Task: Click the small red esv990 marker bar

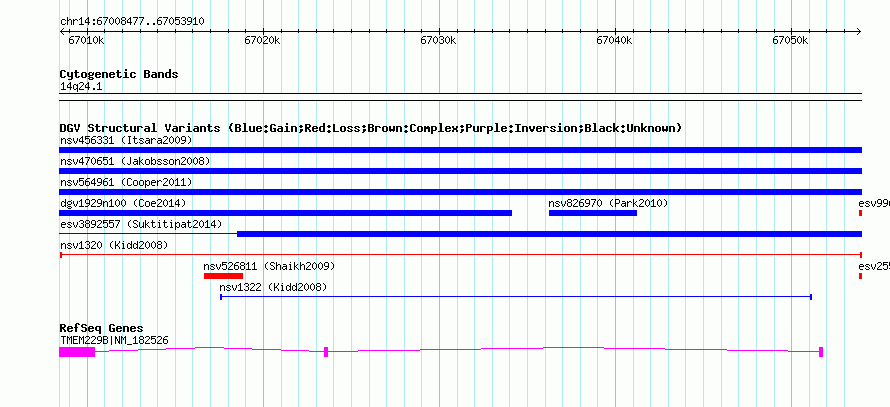Action: [x=860, y=213]
